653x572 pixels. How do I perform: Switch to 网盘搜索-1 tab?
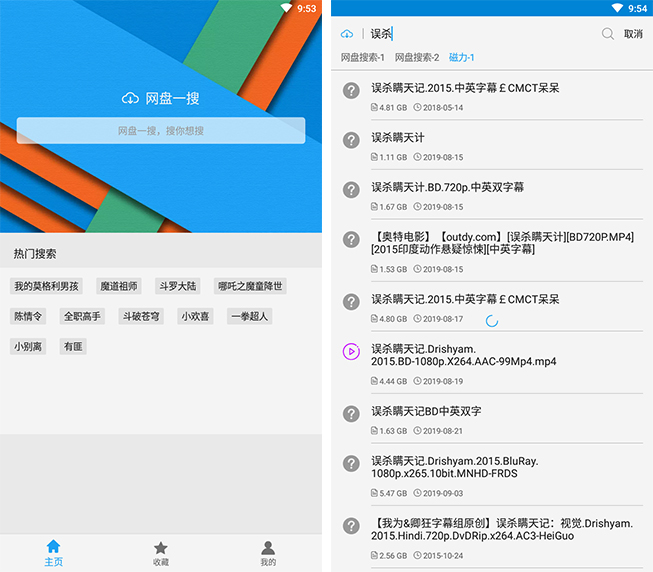click(x=362, y=58)
